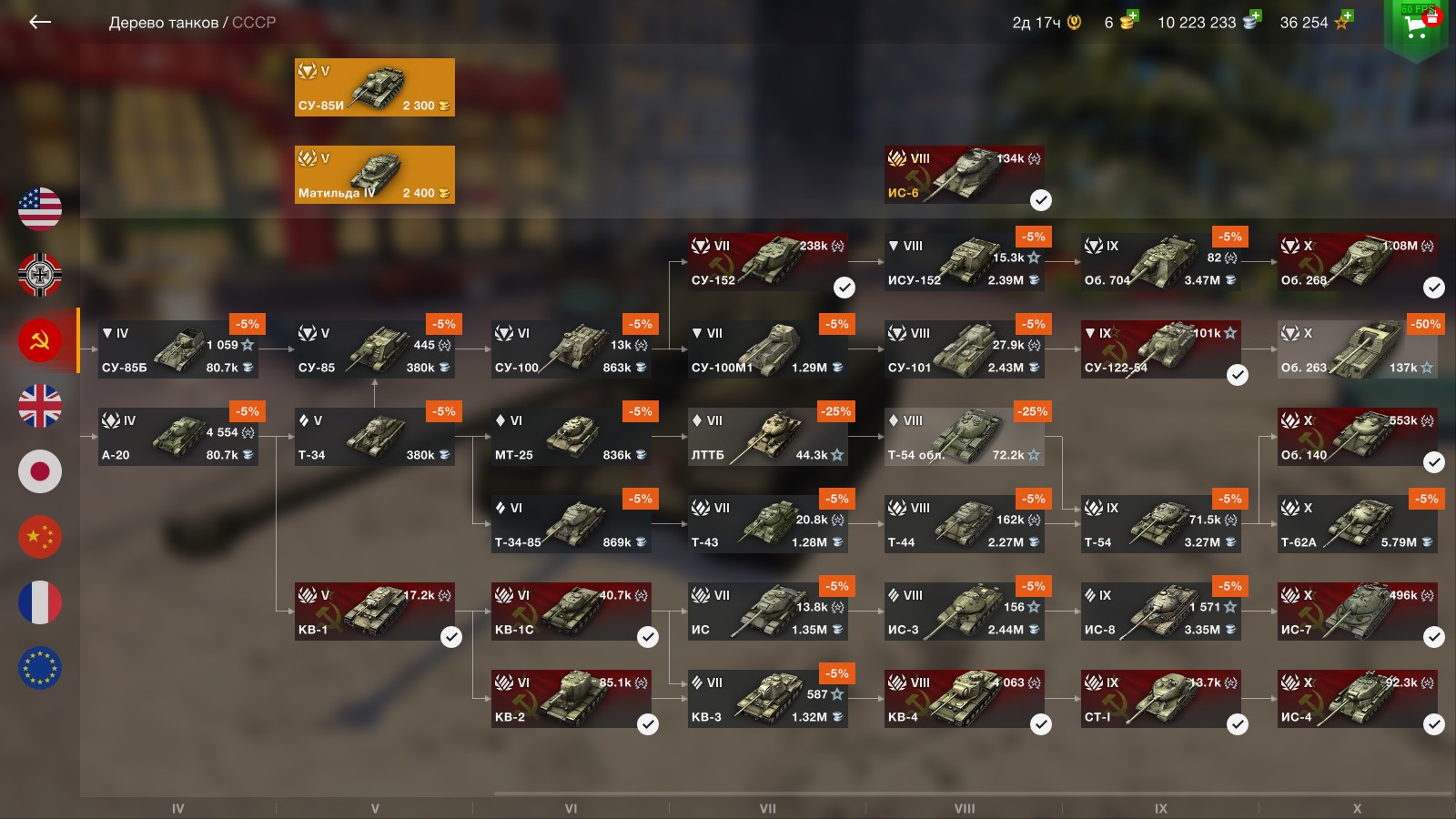This screenshot has width=1456, height=819.
Task: Open the Матильда IV premium tank card
Action: pos(375,175)
